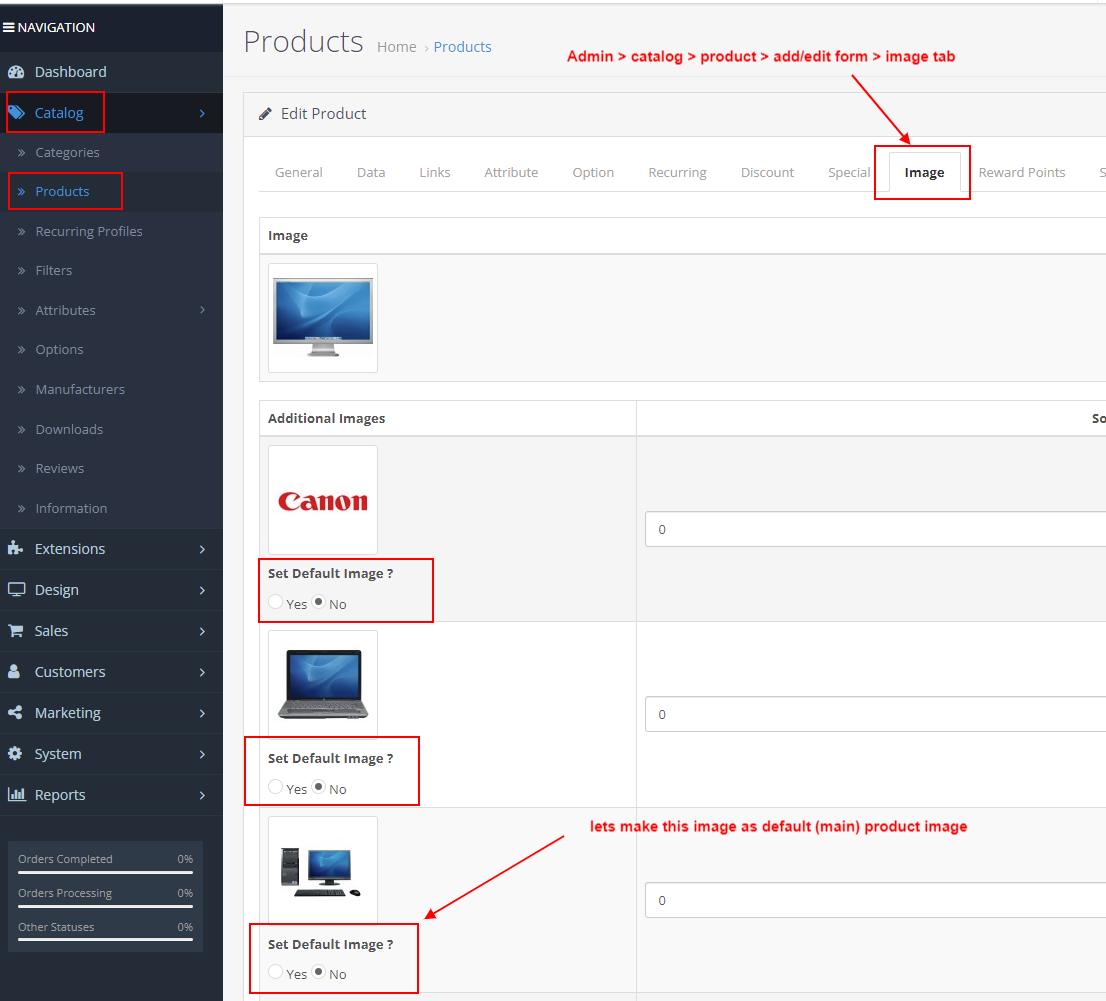The width and height of the screenshot is (1106, 1001).
Task: Click the Dashboard gauge icon
Action: tap(15, 72)
